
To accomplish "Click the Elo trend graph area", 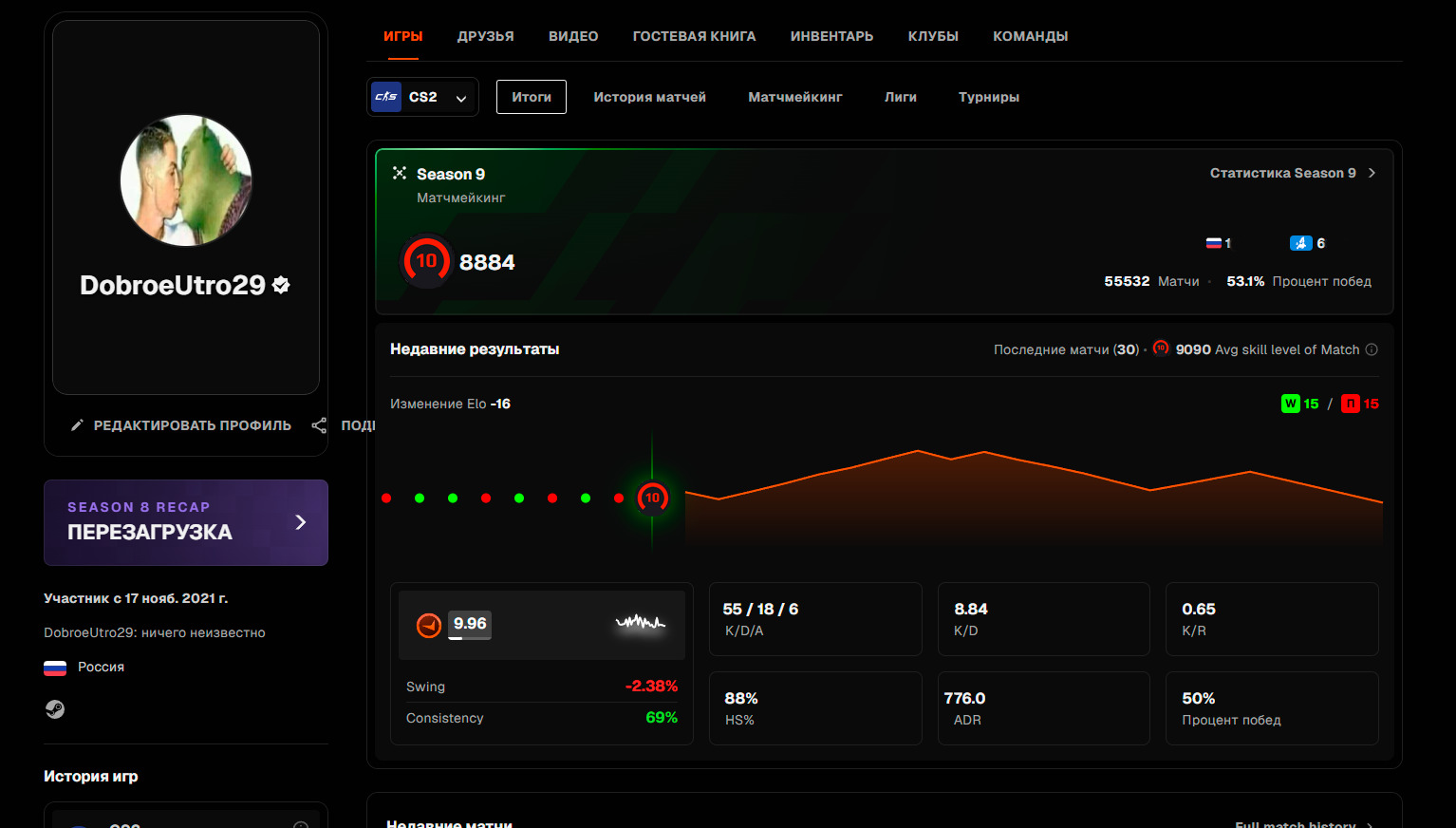I will pyautogui.click(x=1034, y=498).
